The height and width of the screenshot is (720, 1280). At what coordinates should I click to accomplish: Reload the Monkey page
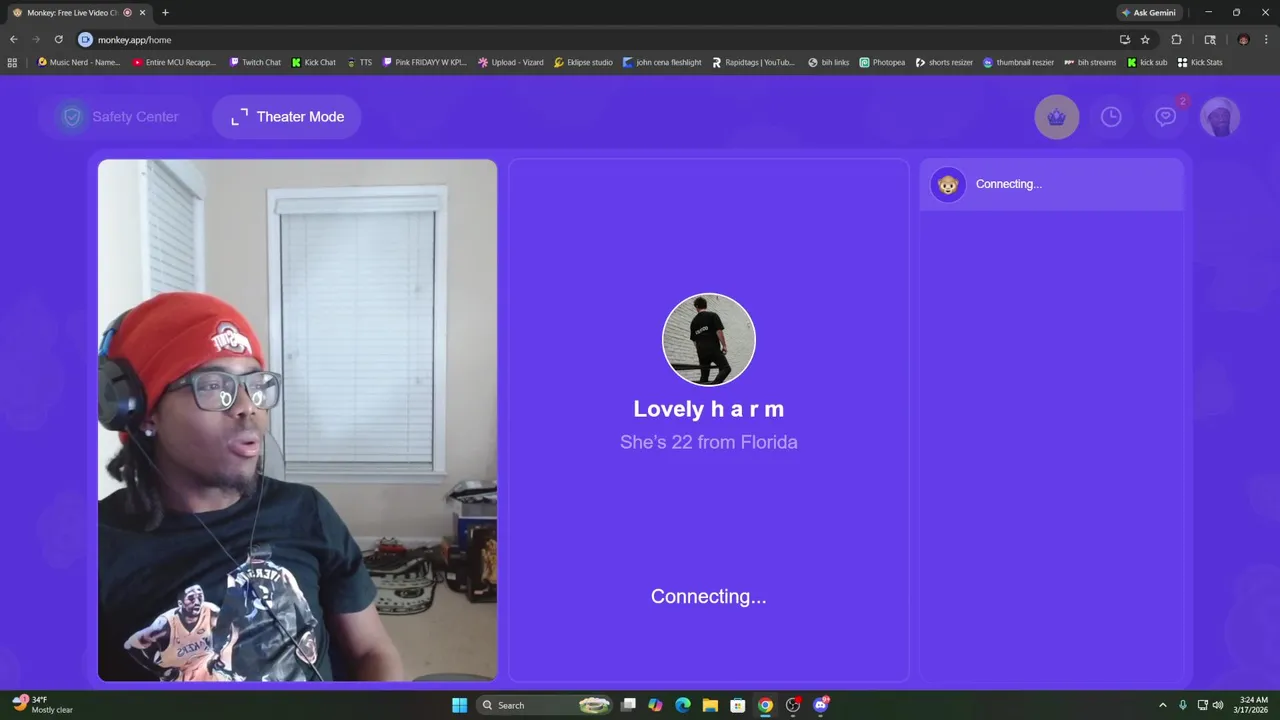[x=58, y=39]
